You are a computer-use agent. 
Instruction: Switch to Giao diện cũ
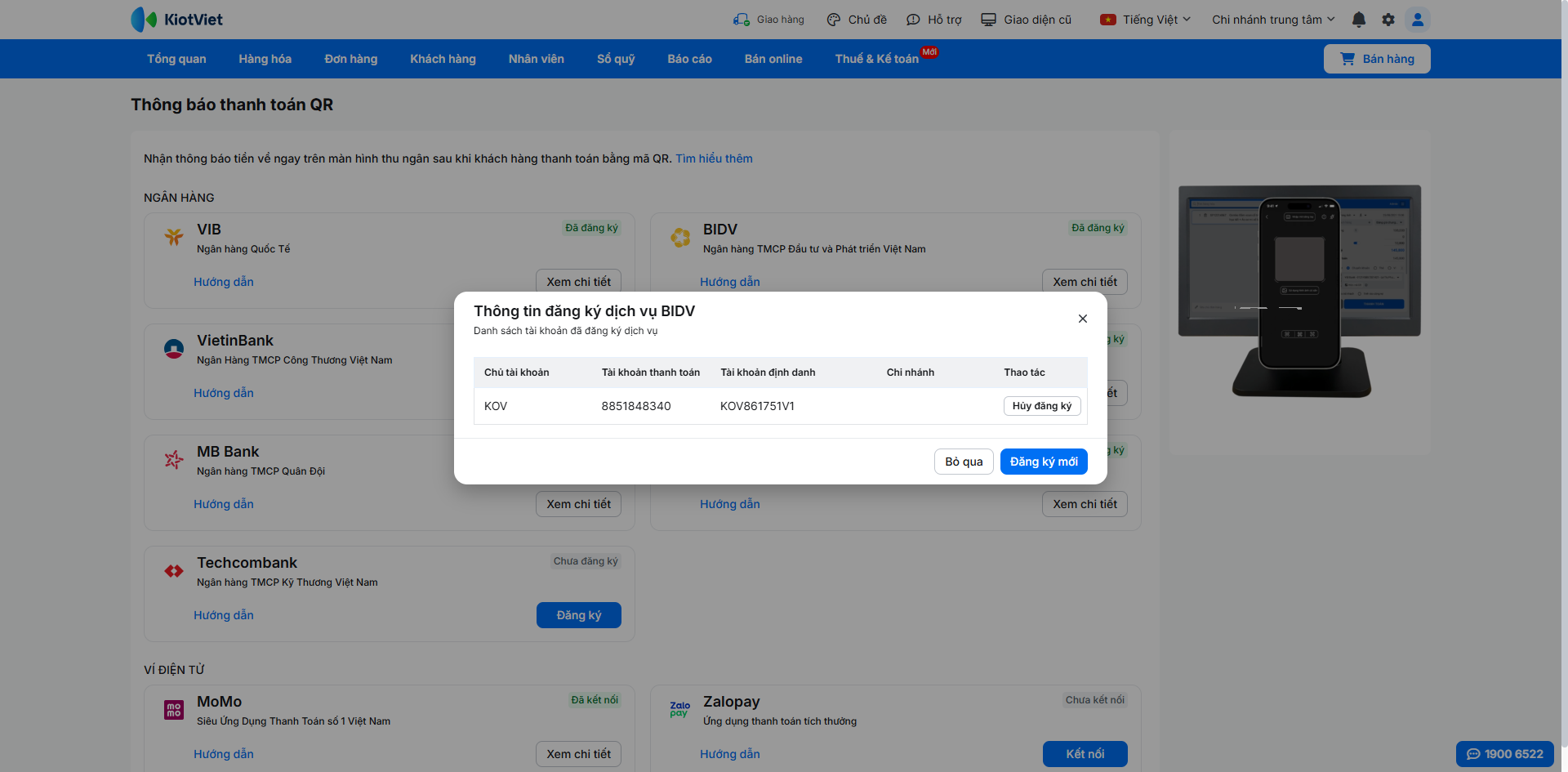[x=1027, y=20]
